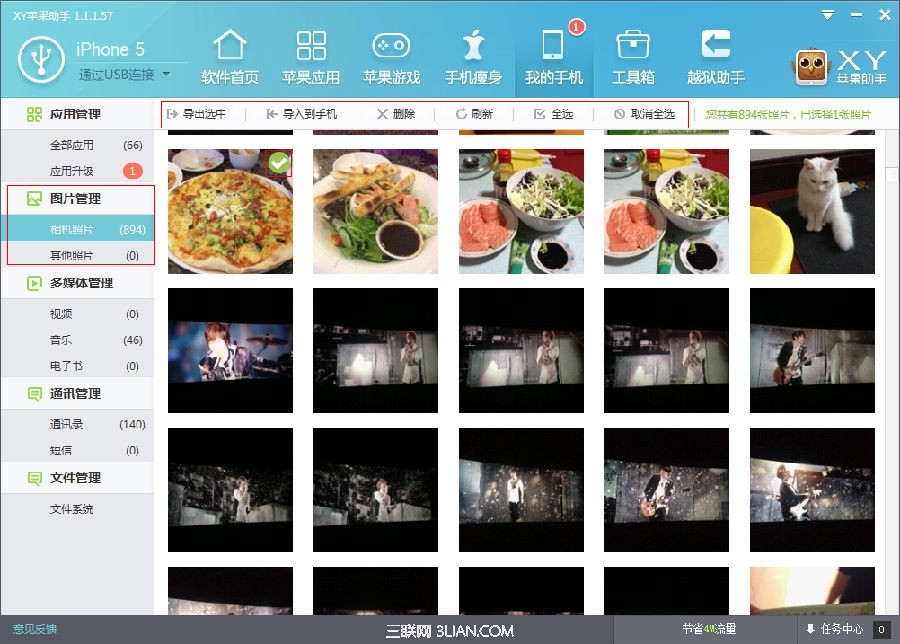
Task: Click the photo list vertical scrollbar
Action: [891, 175]
